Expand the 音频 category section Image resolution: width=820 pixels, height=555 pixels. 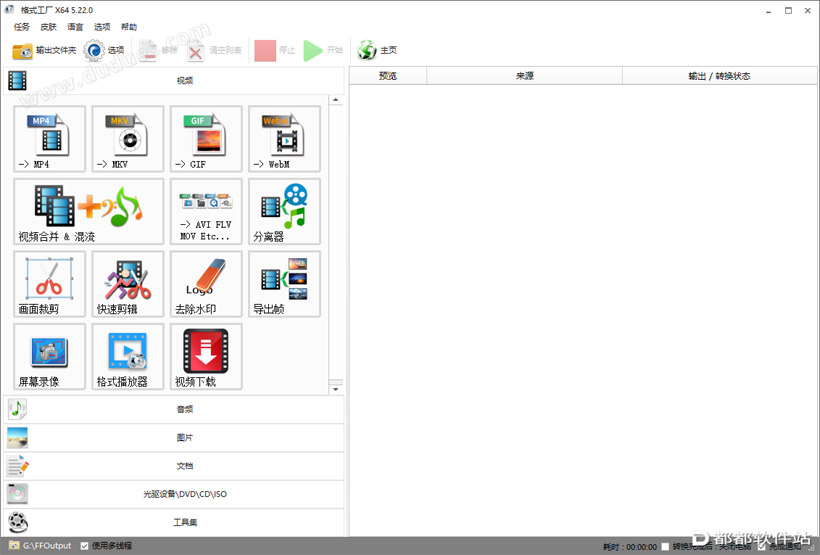[173, 409]
